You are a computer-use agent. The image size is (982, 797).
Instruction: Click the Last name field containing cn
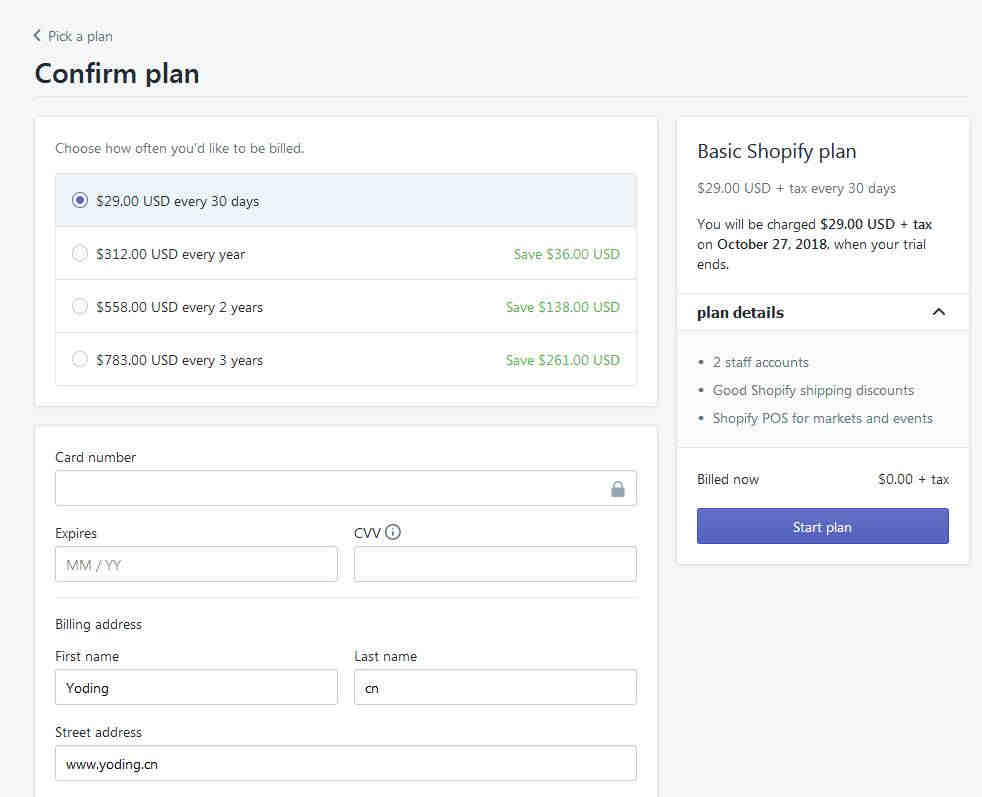tap(495, 687)
